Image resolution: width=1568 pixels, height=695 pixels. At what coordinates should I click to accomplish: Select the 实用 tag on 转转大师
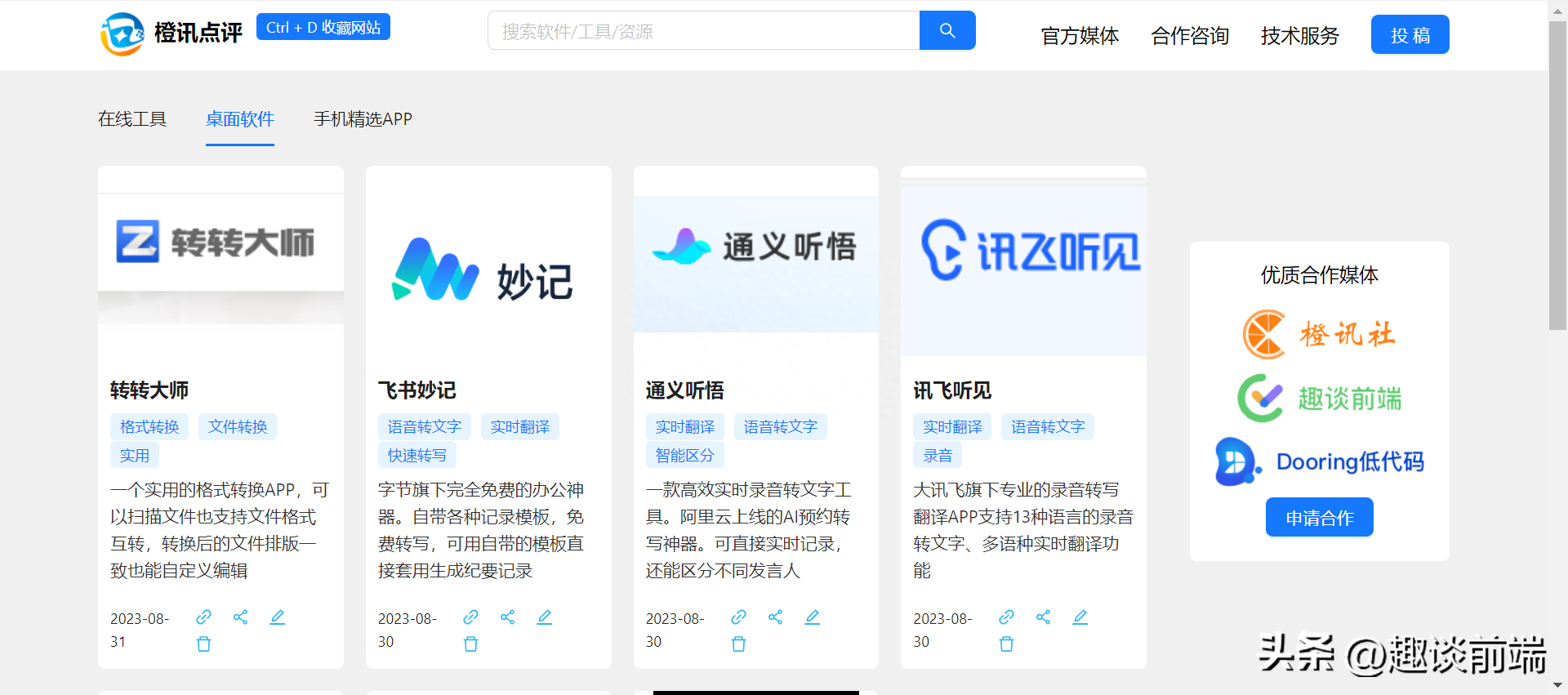(135, 455)
